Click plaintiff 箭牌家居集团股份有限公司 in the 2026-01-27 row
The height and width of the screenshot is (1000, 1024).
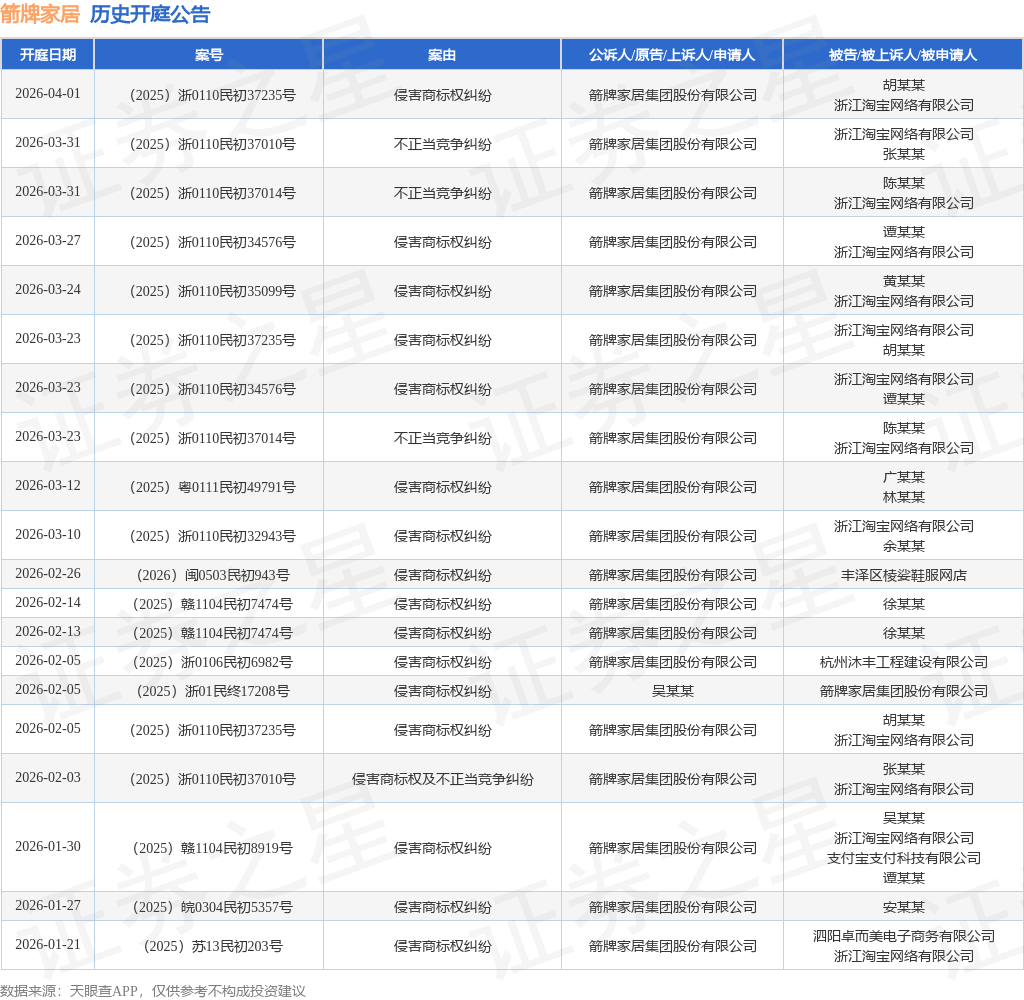point(672,907)
